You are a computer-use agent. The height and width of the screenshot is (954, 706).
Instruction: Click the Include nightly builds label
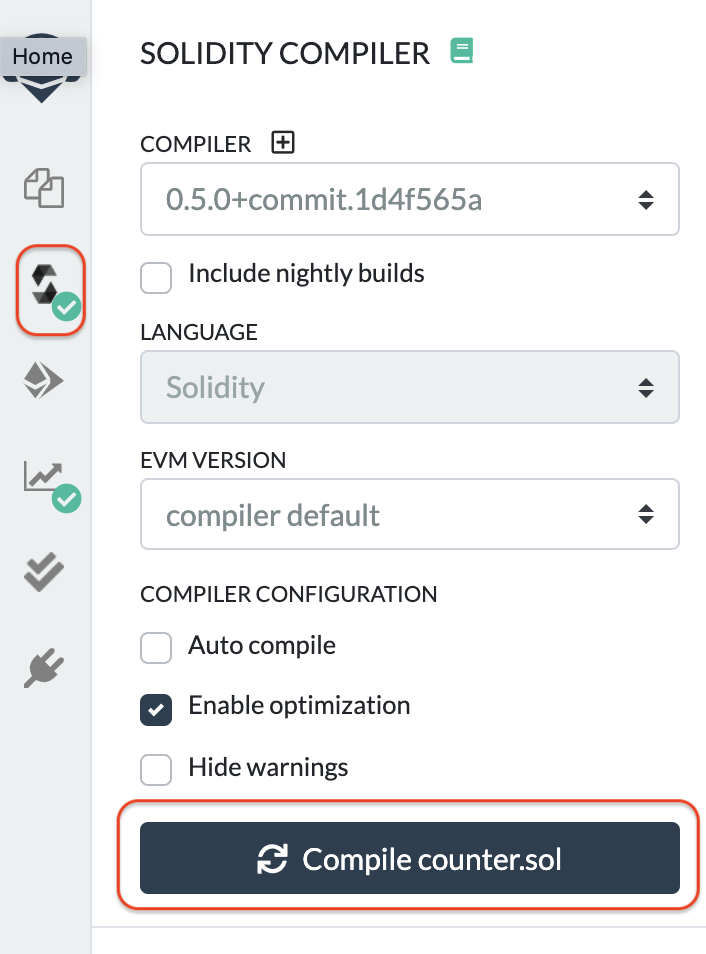(306, 273)
